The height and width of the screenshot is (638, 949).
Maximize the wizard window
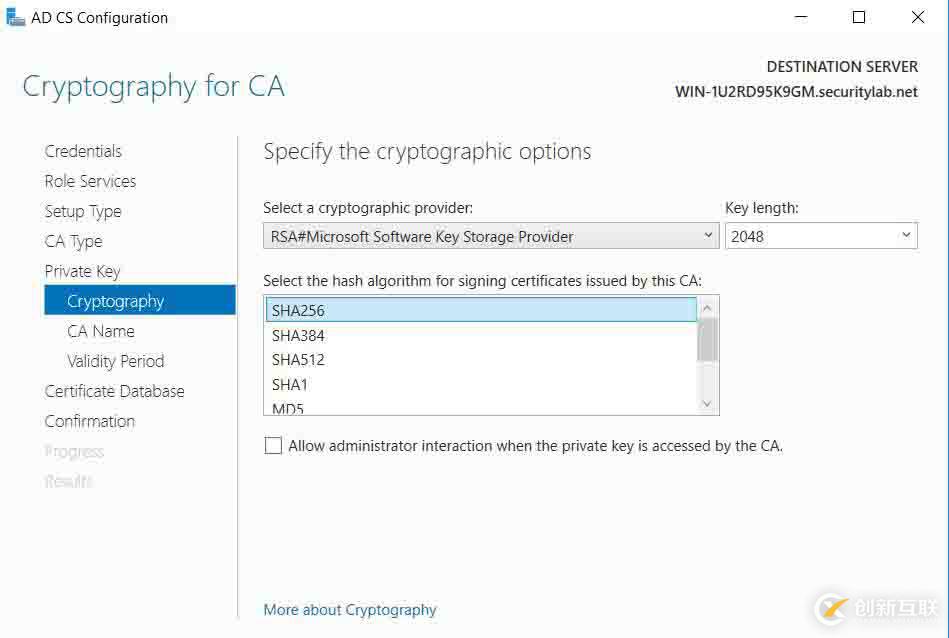[859, 17]
